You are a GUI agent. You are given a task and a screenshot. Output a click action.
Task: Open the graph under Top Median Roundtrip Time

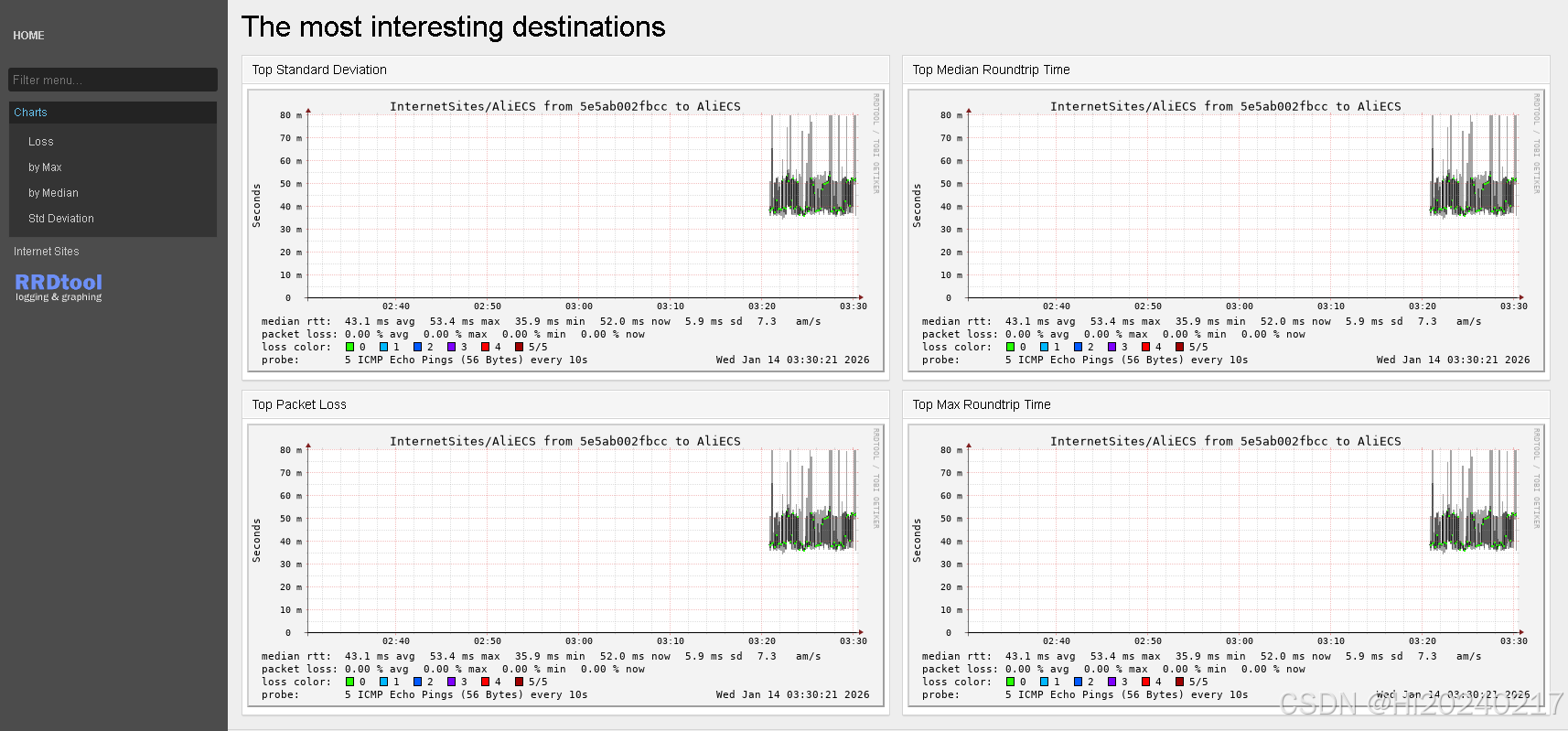(x=1225, y=230)
